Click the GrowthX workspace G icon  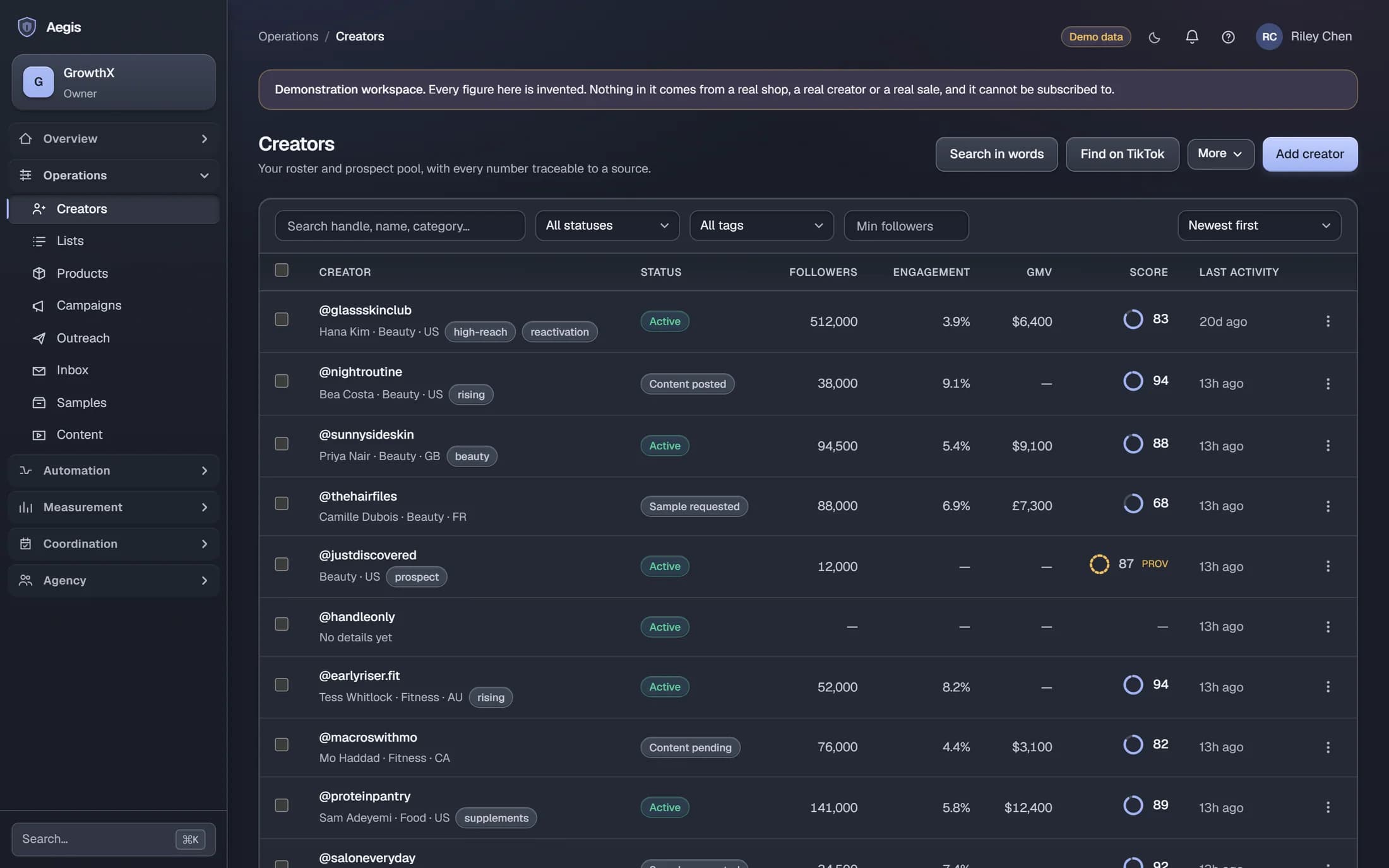point(39,82)
